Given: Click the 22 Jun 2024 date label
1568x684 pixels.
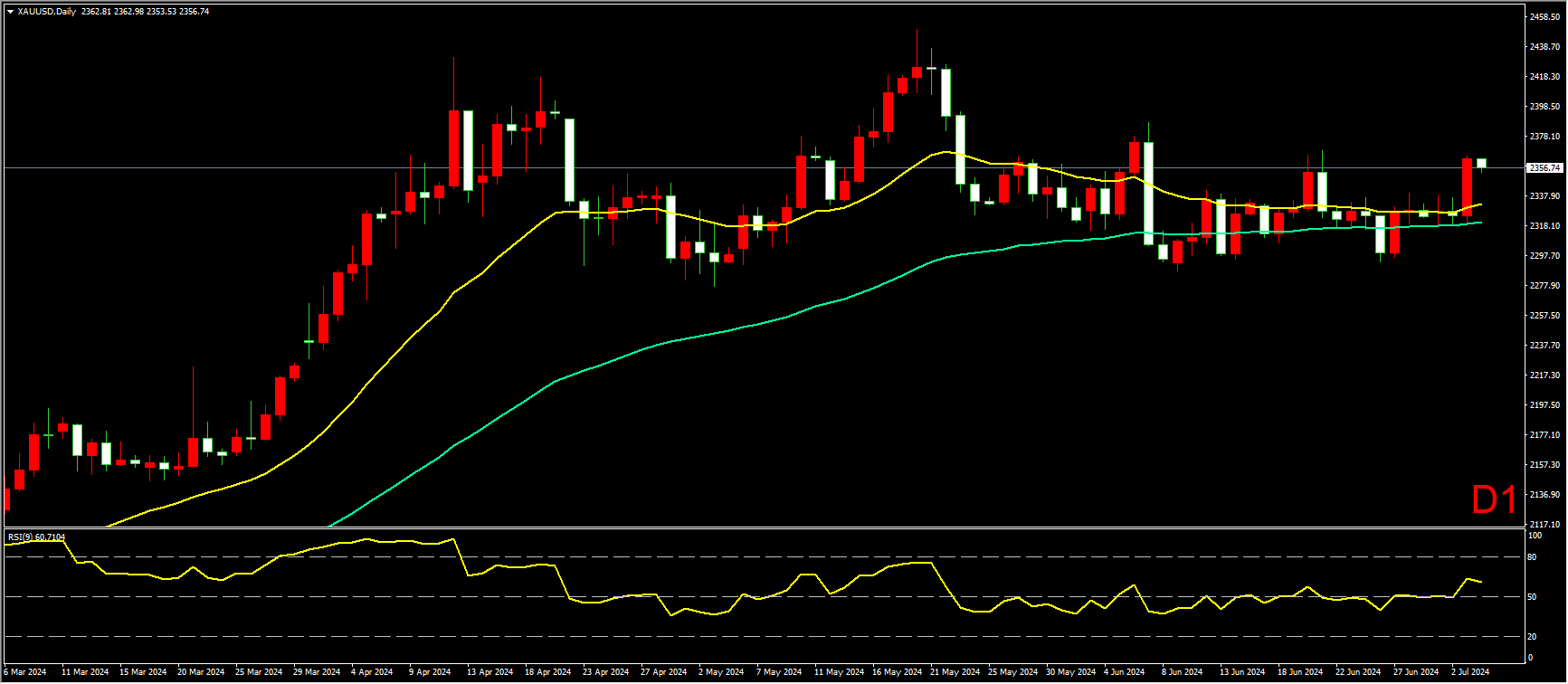Looking at the screenshot, I should click(1358, 672).
